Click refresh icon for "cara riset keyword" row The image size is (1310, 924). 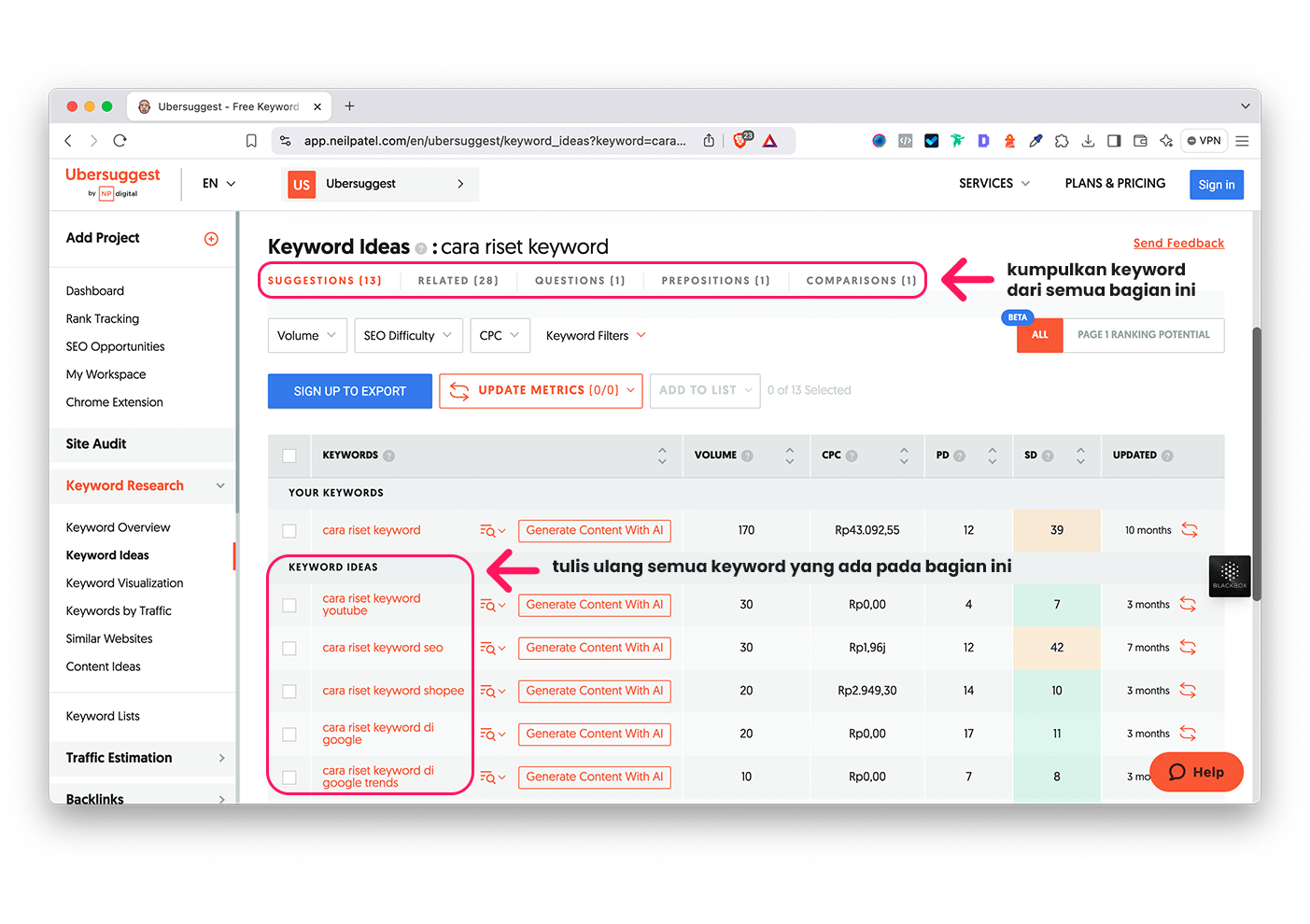[x=1190, y=529]
